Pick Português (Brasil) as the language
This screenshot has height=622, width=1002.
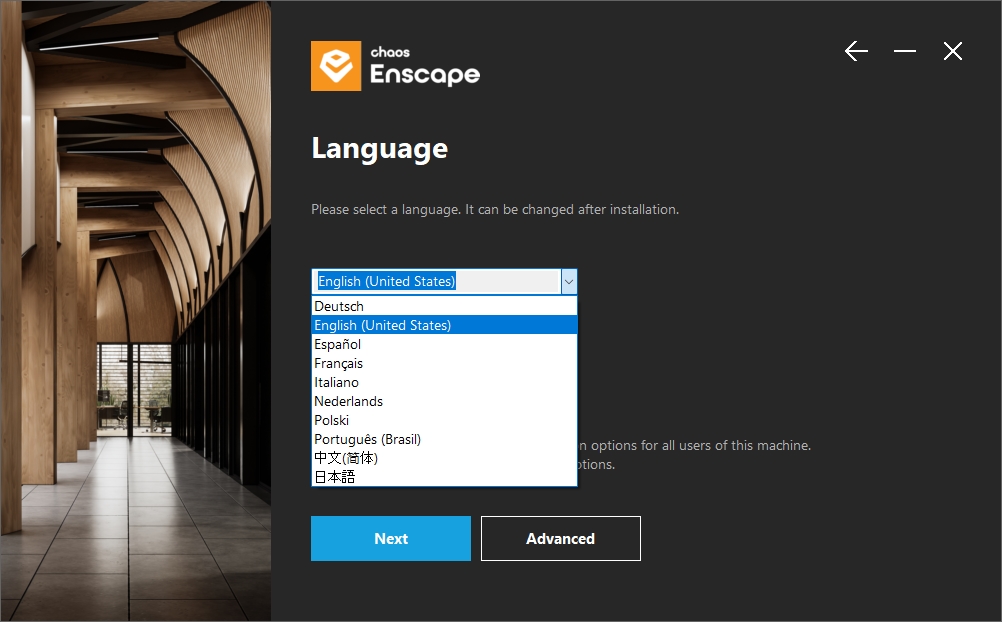point(444,439)
